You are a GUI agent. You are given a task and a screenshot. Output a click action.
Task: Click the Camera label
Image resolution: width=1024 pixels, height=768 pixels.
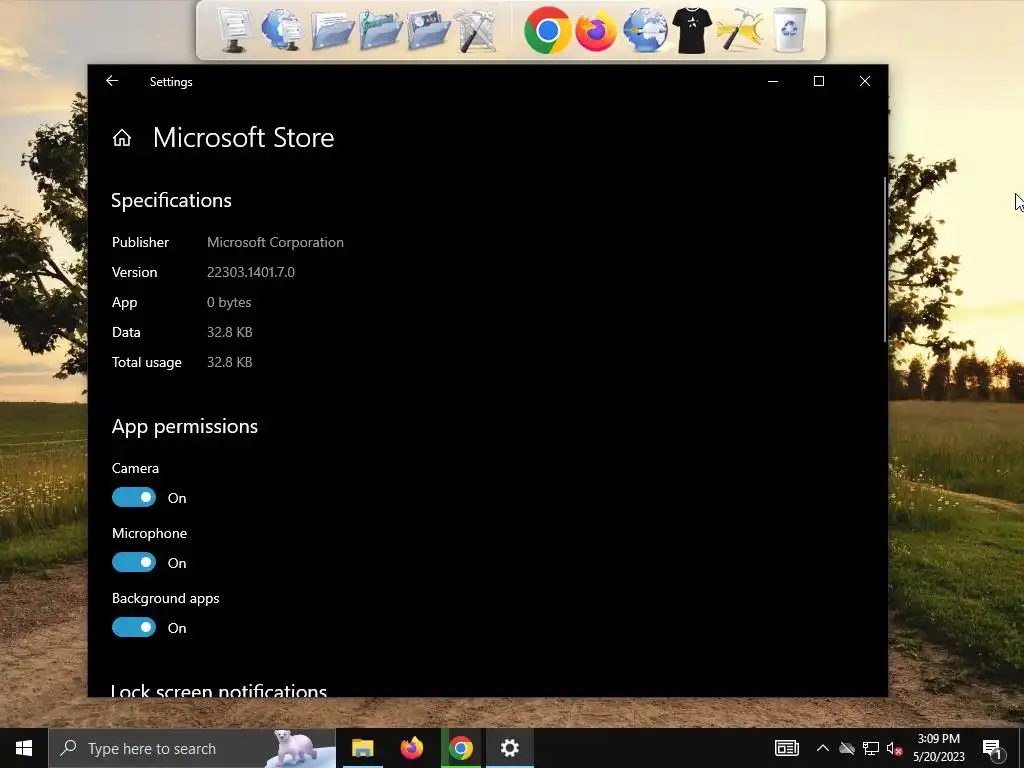click(x=135, y=468)
